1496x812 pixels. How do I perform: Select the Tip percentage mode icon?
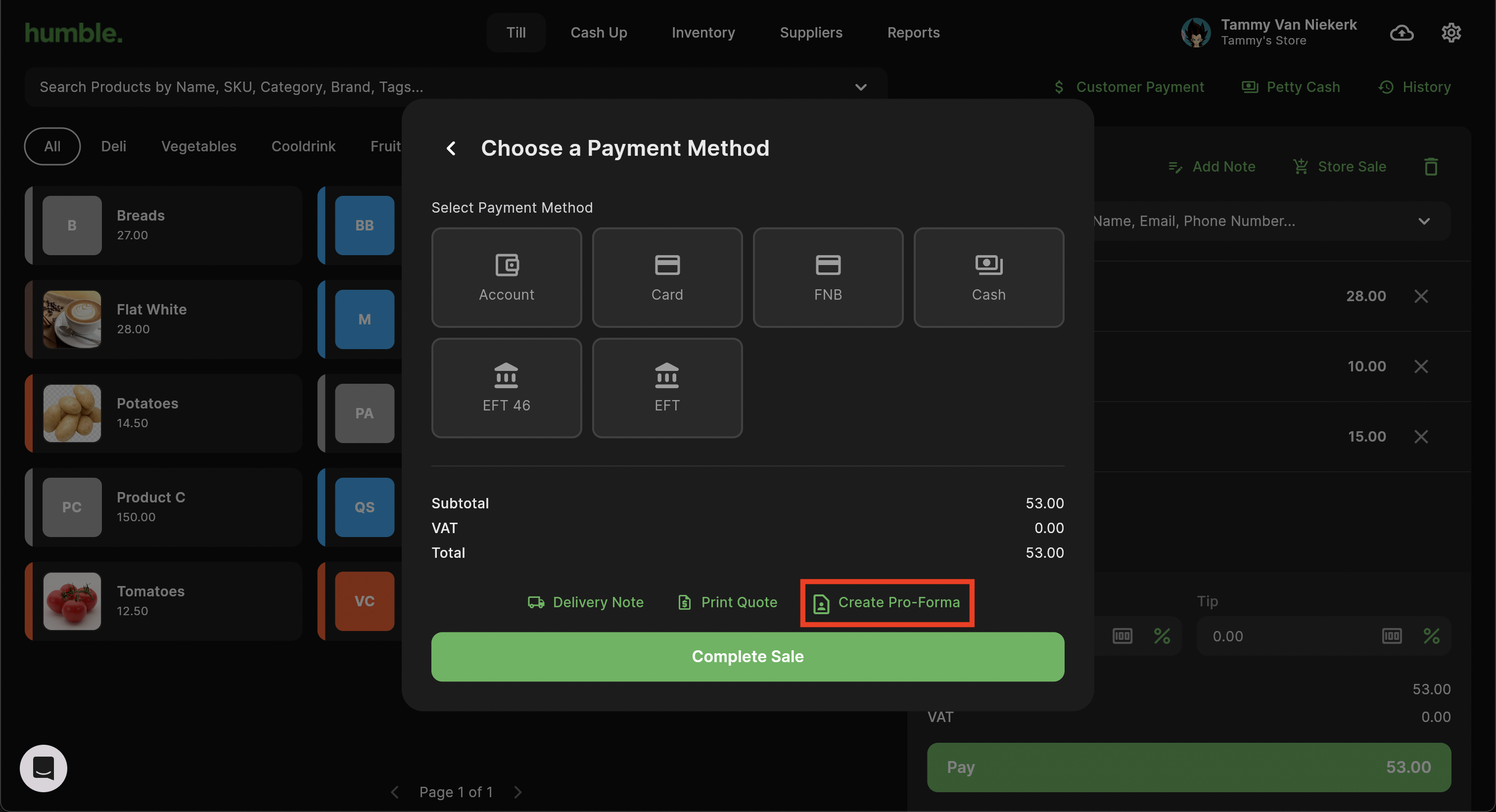click(x=1431, y=636)
